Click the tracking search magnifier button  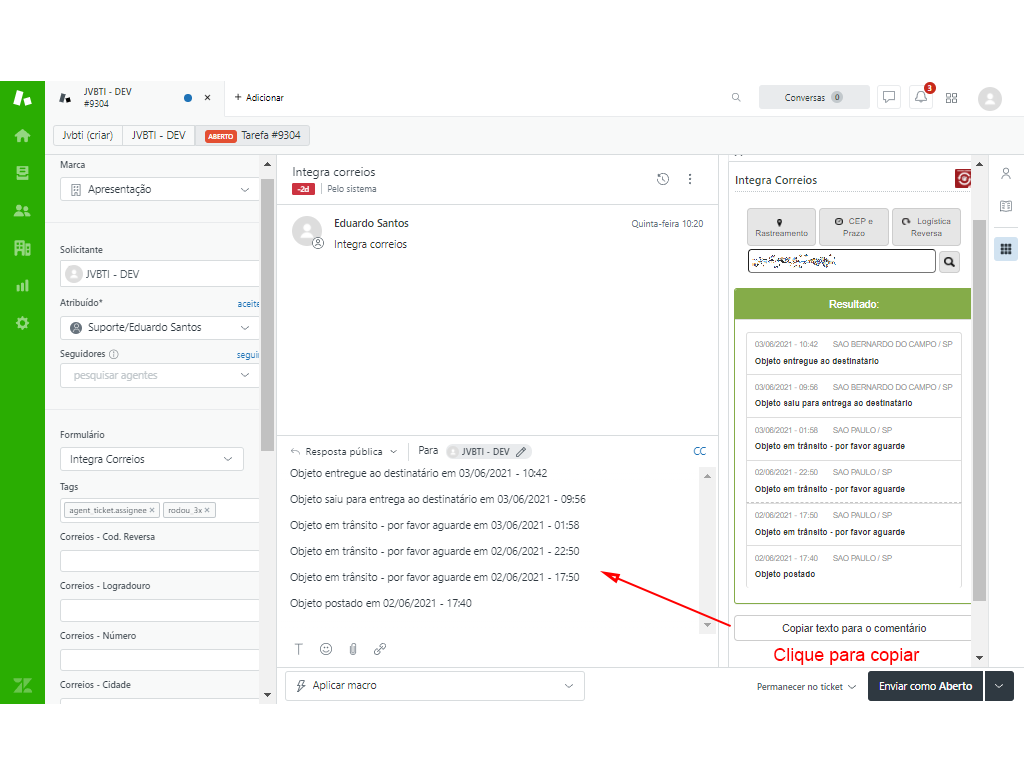[949, 262]
